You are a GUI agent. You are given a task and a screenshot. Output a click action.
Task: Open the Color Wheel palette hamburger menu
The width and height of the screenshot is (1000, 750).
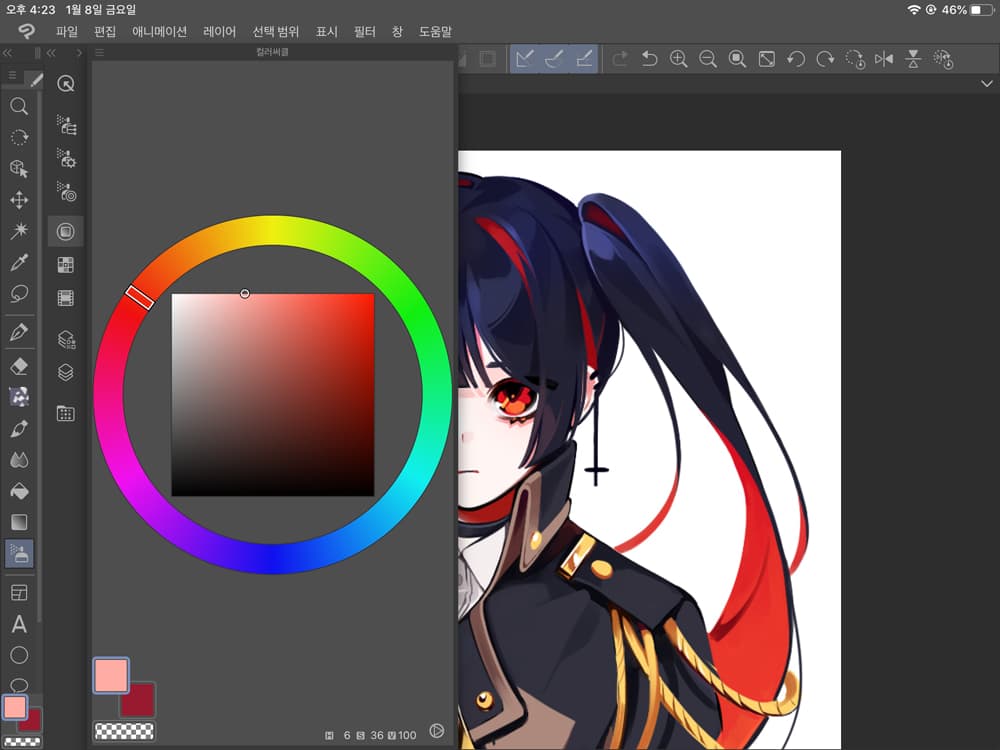pyautogui.click(x=99, y=52)
